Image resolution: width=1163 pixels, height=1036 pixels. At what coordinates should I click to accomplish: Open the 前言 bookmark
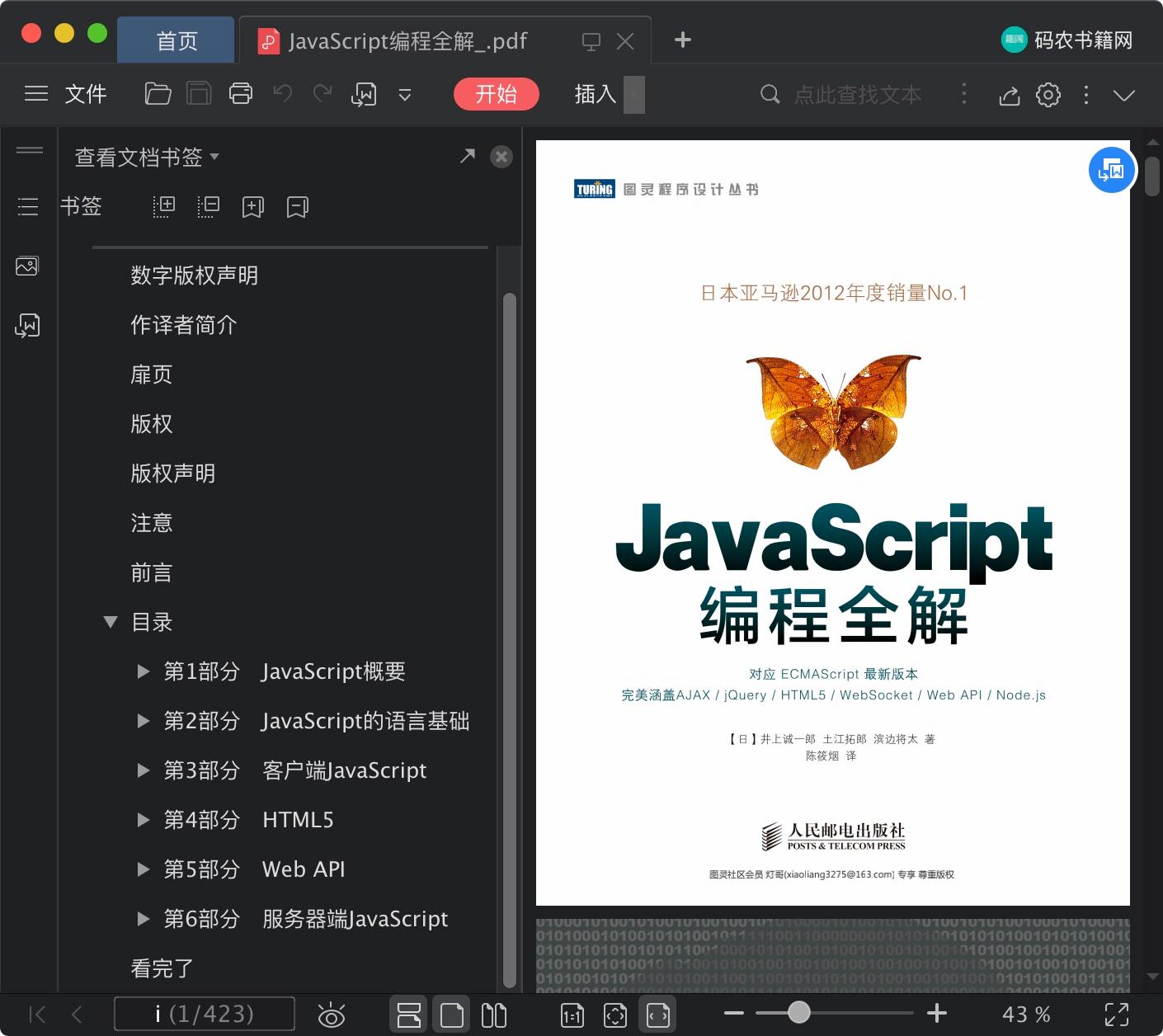point(152,572)
